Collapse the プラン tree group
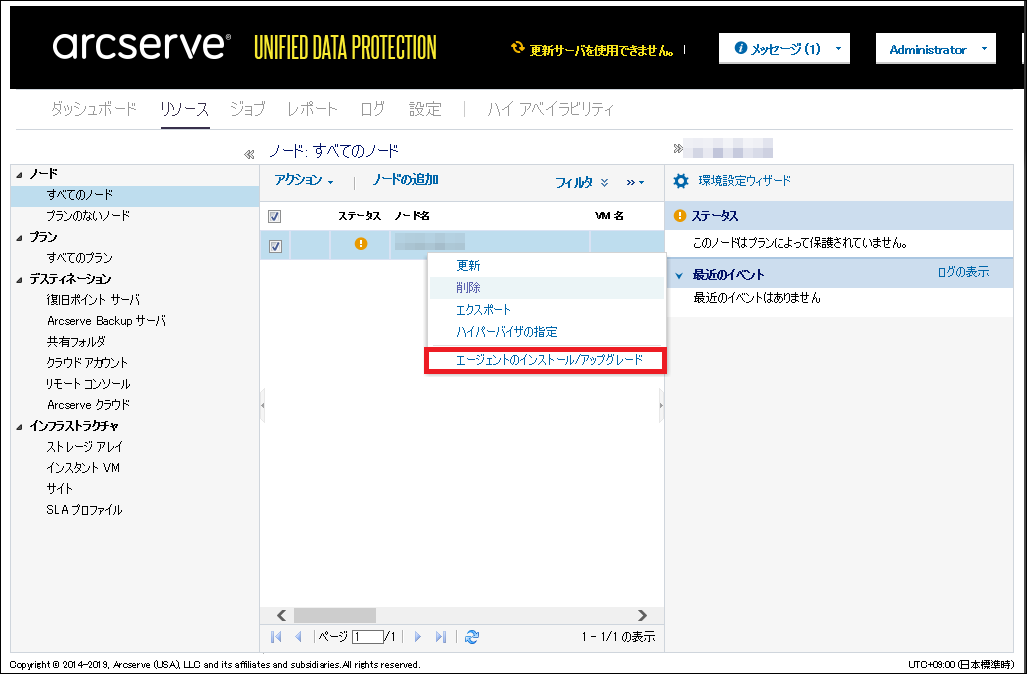 point(20,237)
